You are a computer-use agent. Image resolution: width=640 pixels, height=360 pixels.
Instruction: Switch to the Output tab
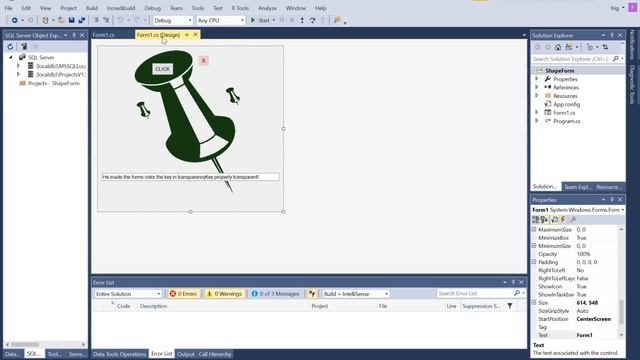186,354
